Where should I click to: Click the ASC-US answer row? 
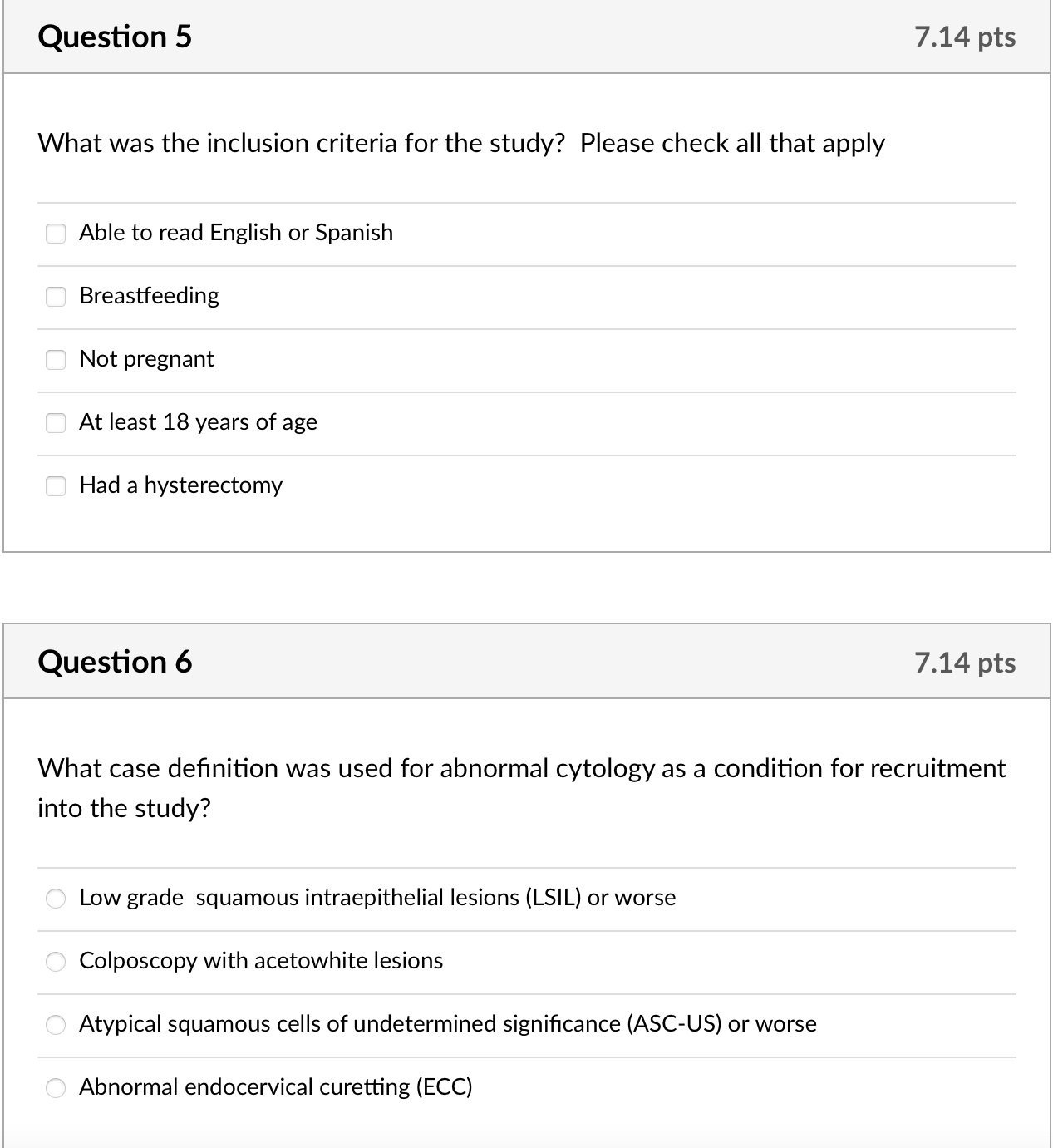(x=448, y=1025)
